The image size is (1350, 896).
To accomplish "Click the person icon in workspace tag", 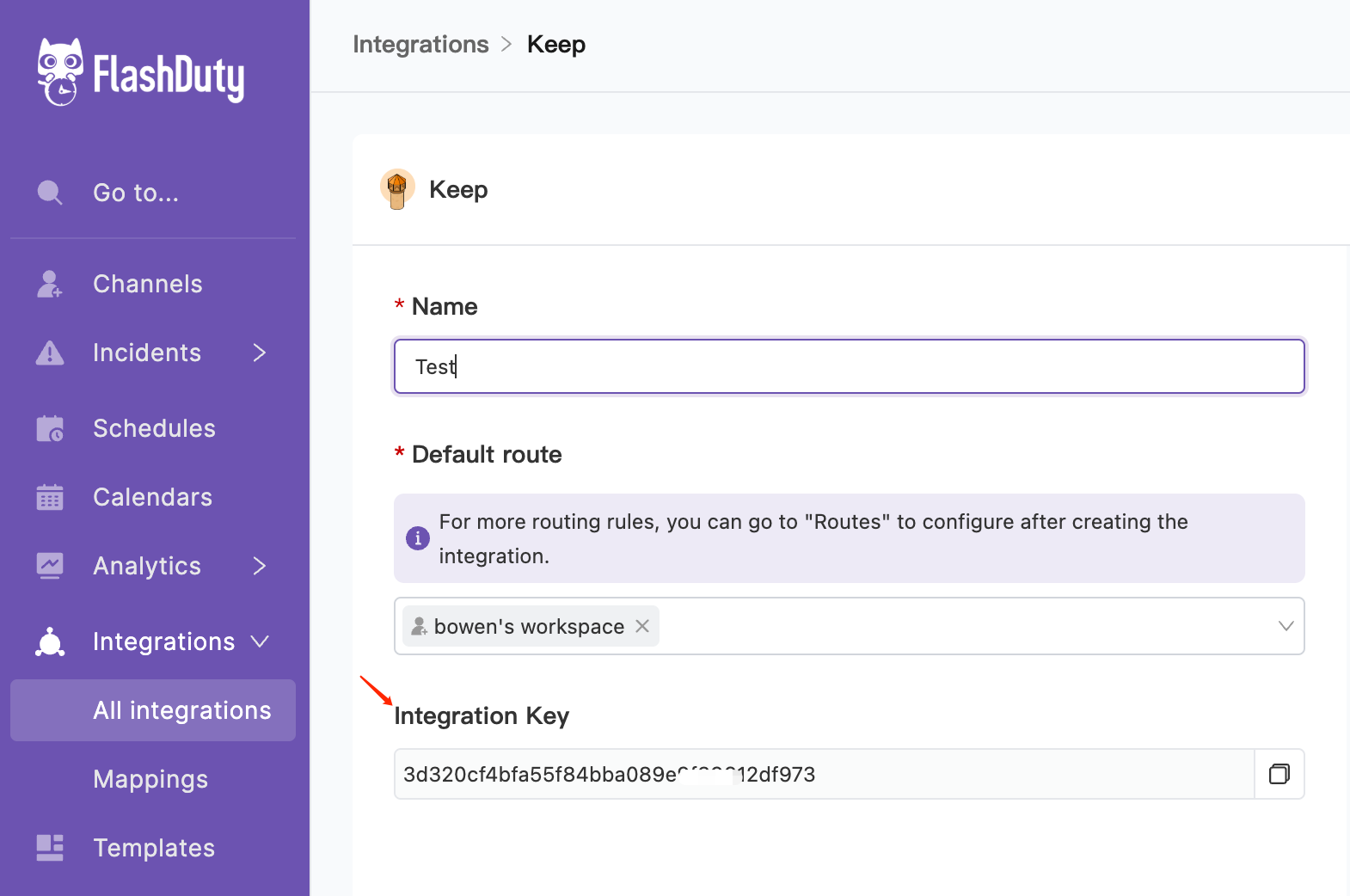I will [419, 626].
